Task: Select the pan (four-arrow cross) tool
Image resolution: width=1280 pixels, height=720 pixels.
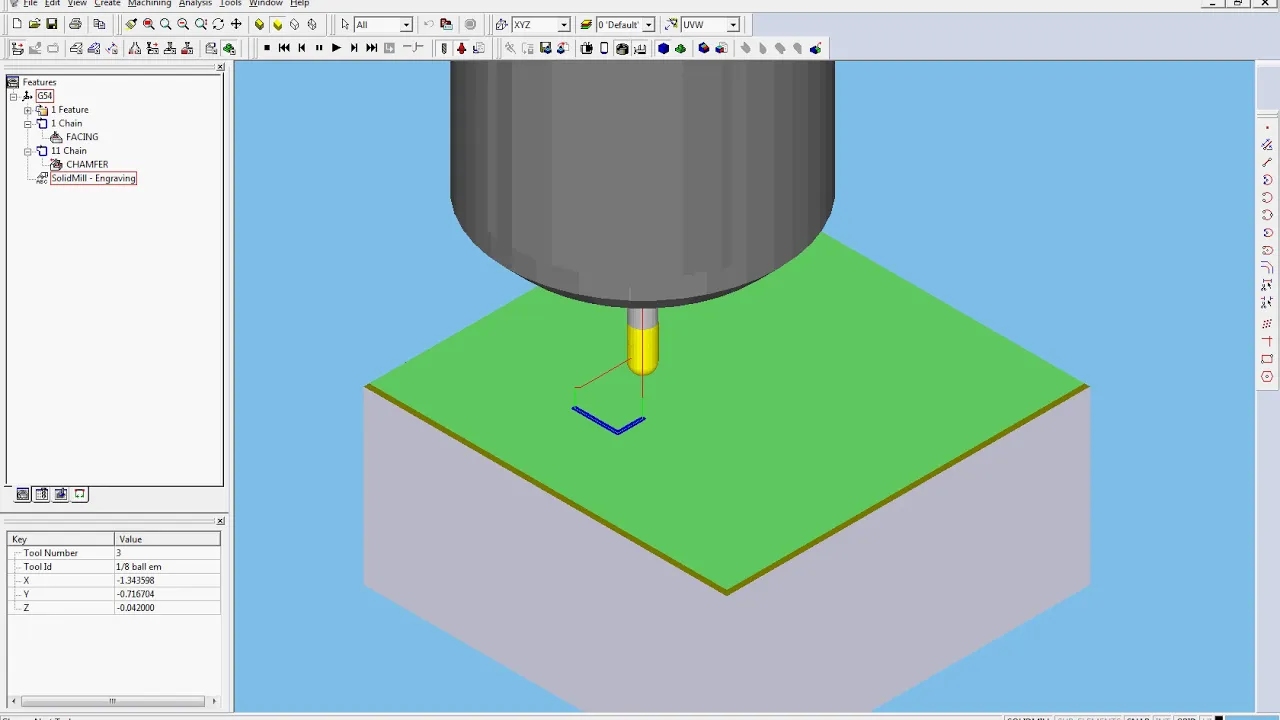Action: pyautogui.click(x=236, y=24)
